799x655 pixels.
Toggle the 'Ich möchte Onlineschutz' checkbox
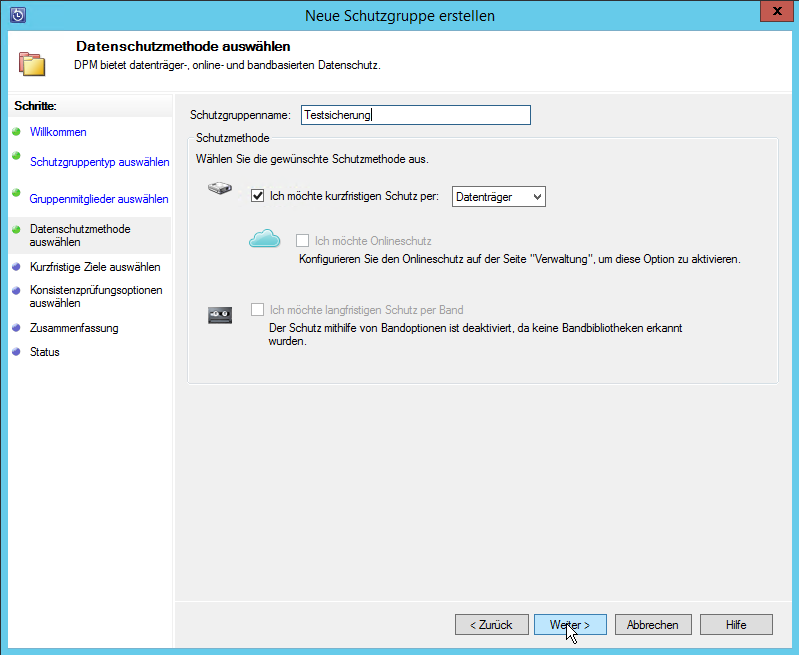click(303, 241)
